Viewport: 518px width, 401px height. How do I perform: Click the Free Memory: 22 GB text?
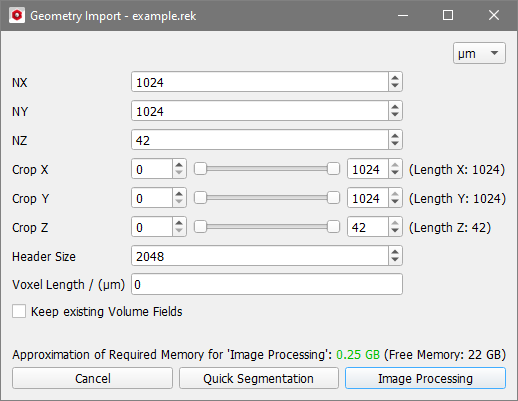tap(445, 354)
